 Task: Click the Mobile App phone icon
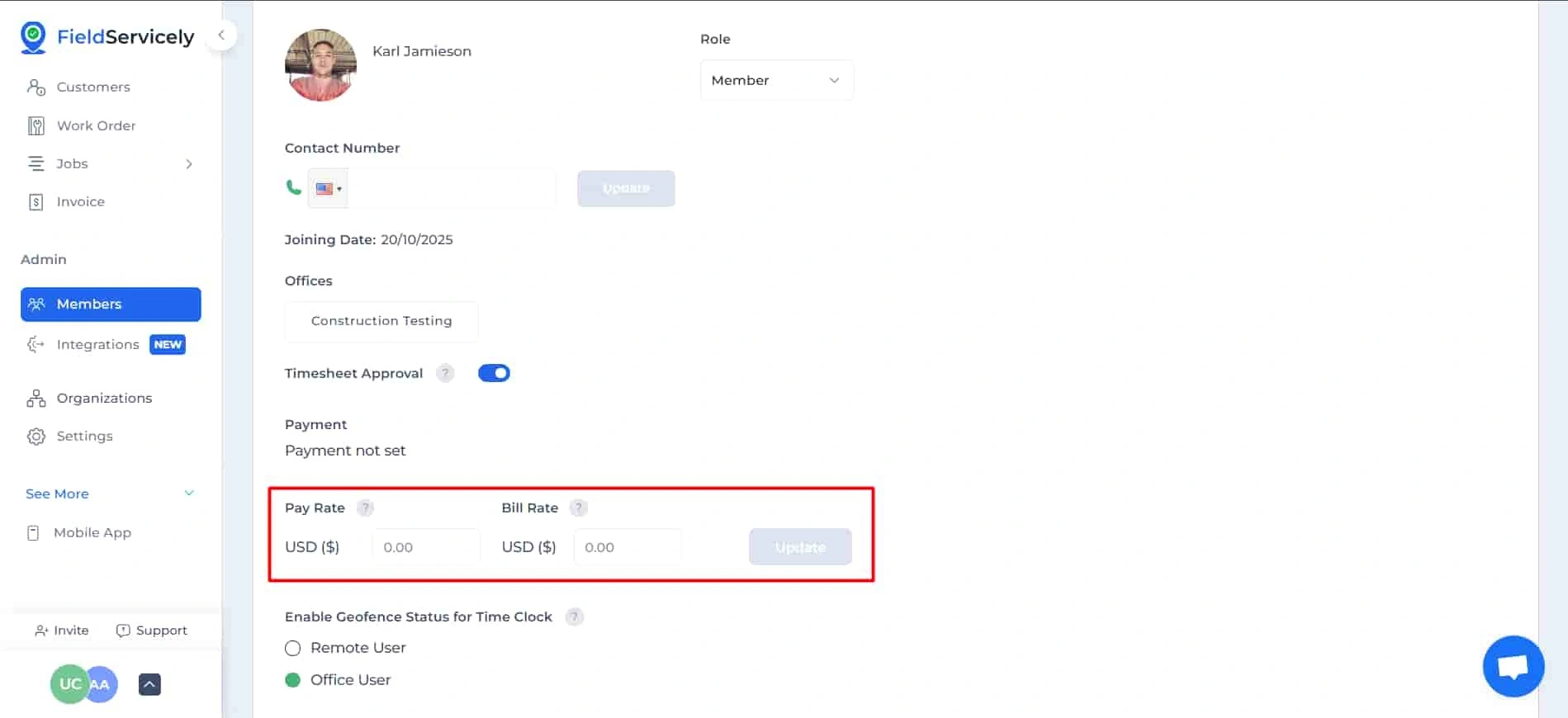coord(33,533)
